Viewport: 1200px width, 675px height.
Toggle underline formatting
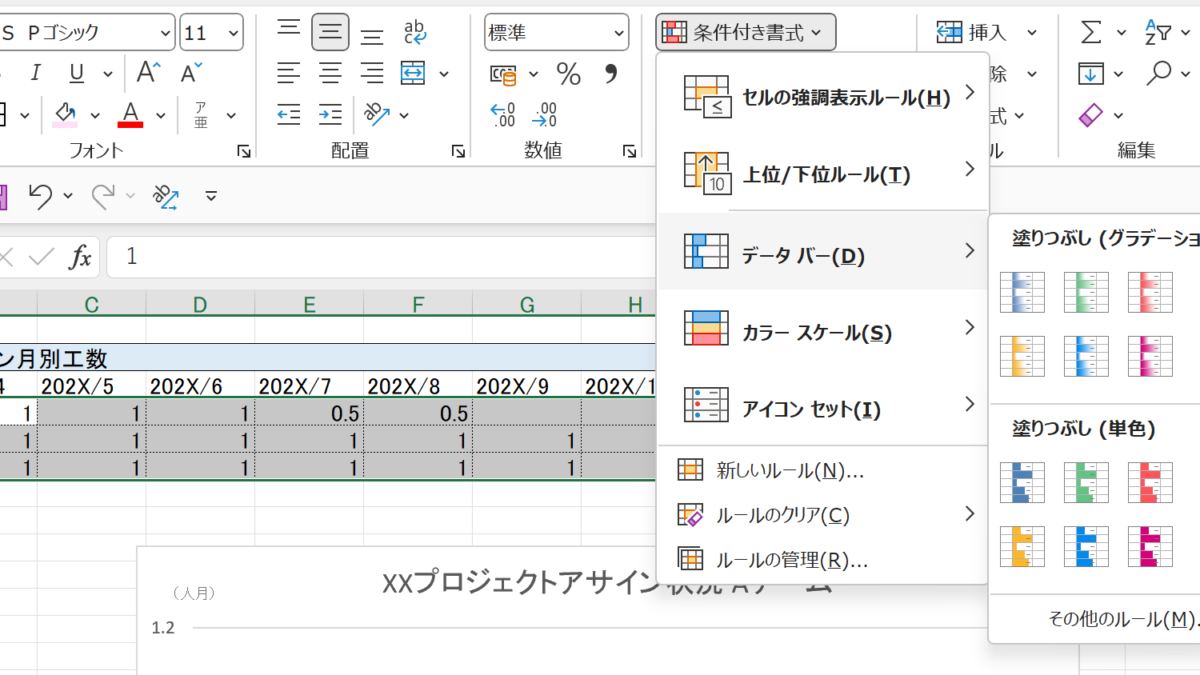pyautogui.click(x=77, y=73)
